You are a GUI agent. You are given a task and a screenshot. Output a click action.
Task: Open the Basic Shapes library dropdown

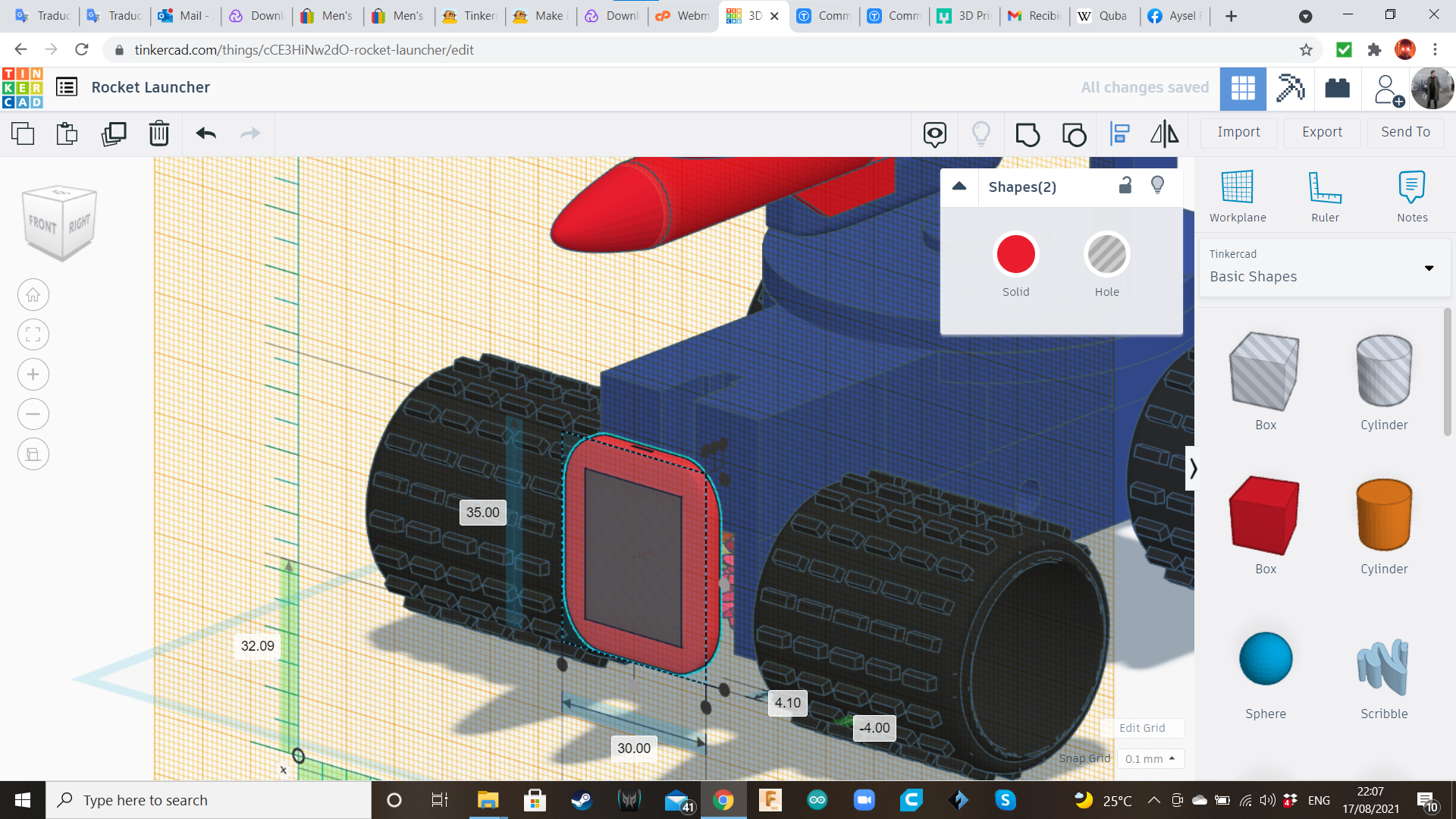click(1429, 268)
